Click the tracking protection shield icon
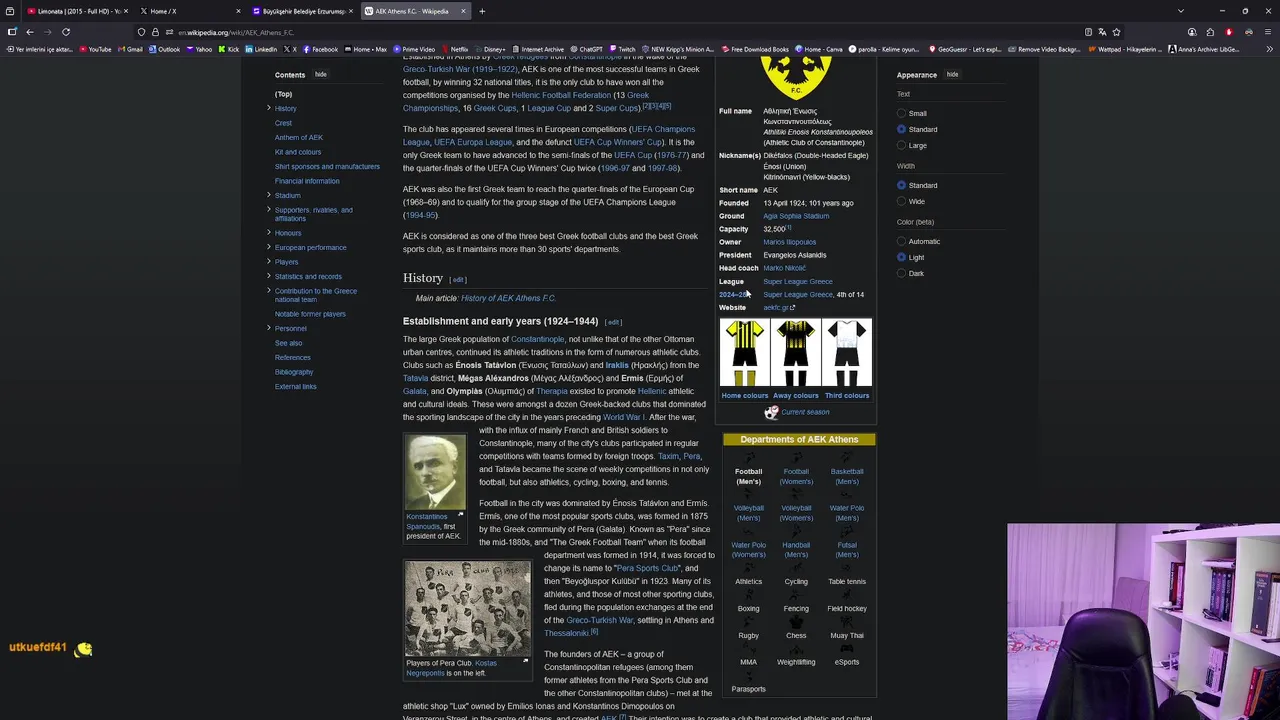 tap(141, 32)
